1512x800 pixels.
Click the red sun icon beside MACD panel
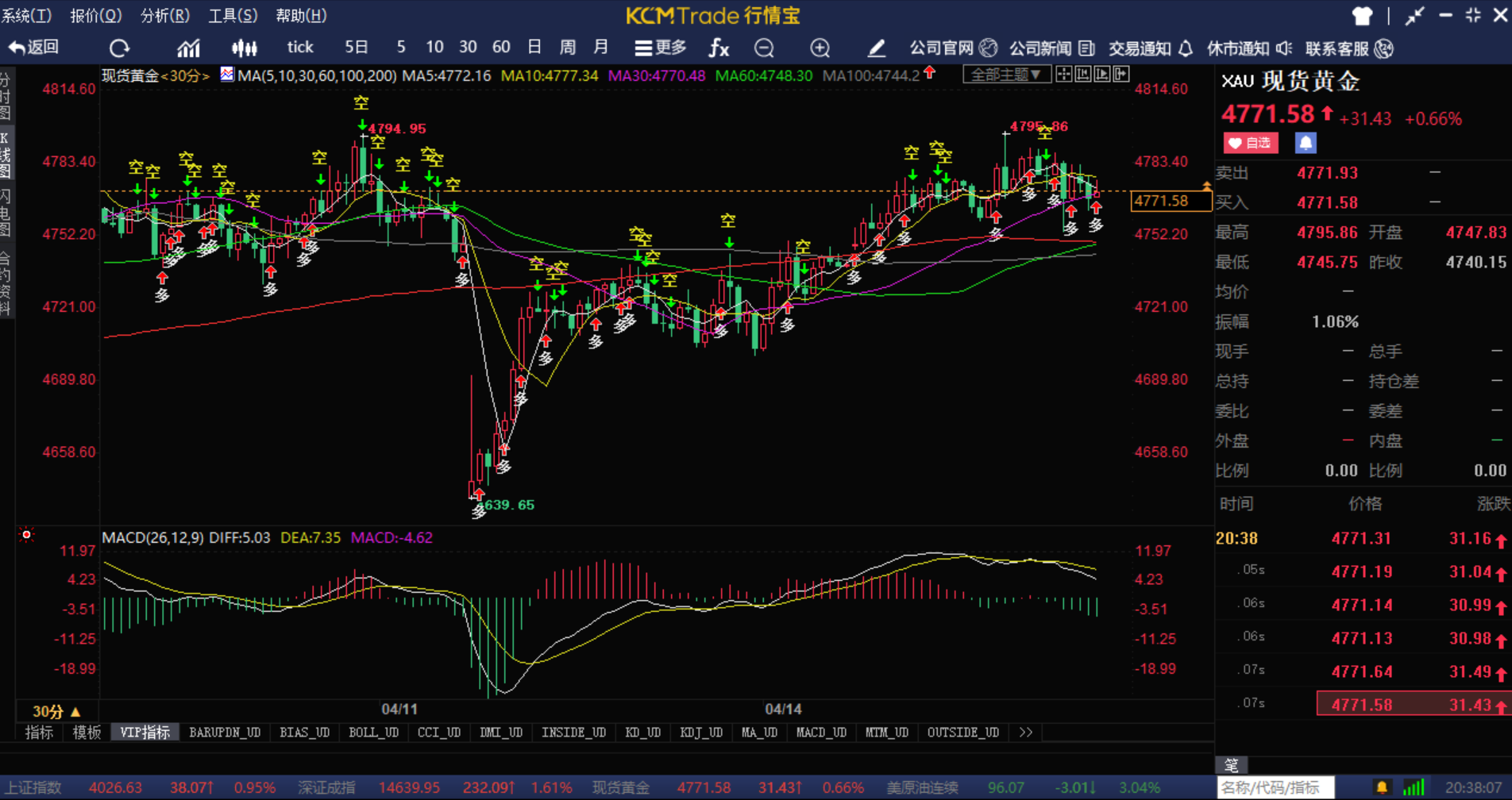(x=26, y=535)
